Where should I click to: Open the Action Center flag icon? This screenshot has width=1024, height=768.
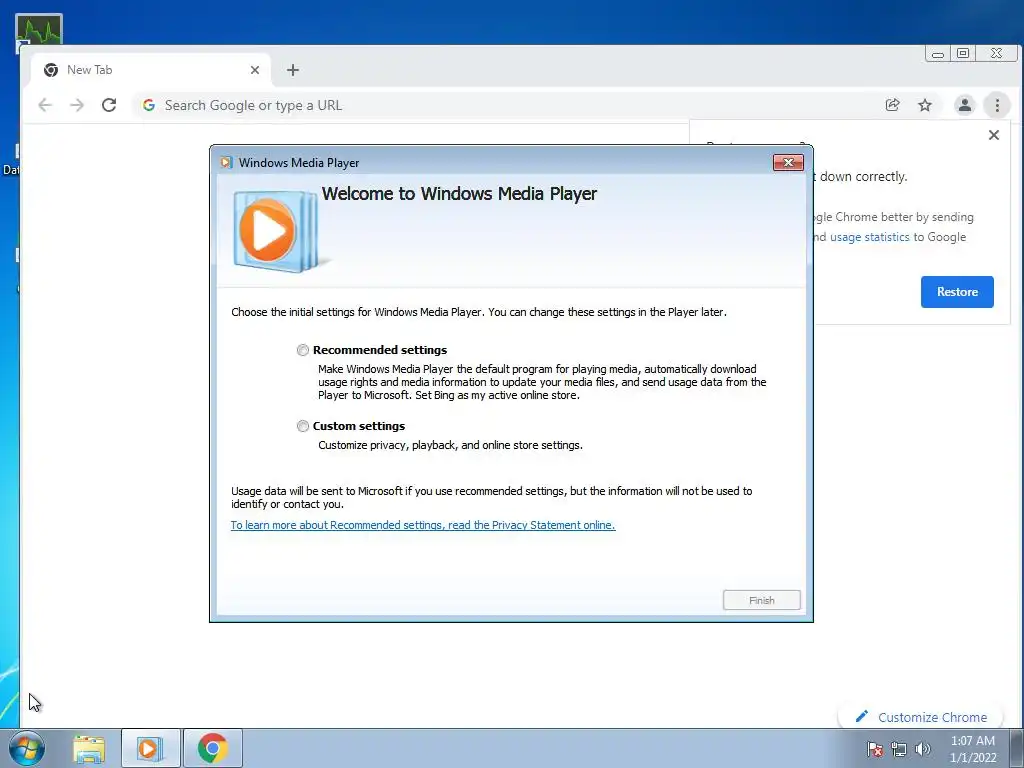tap(875, 750)
